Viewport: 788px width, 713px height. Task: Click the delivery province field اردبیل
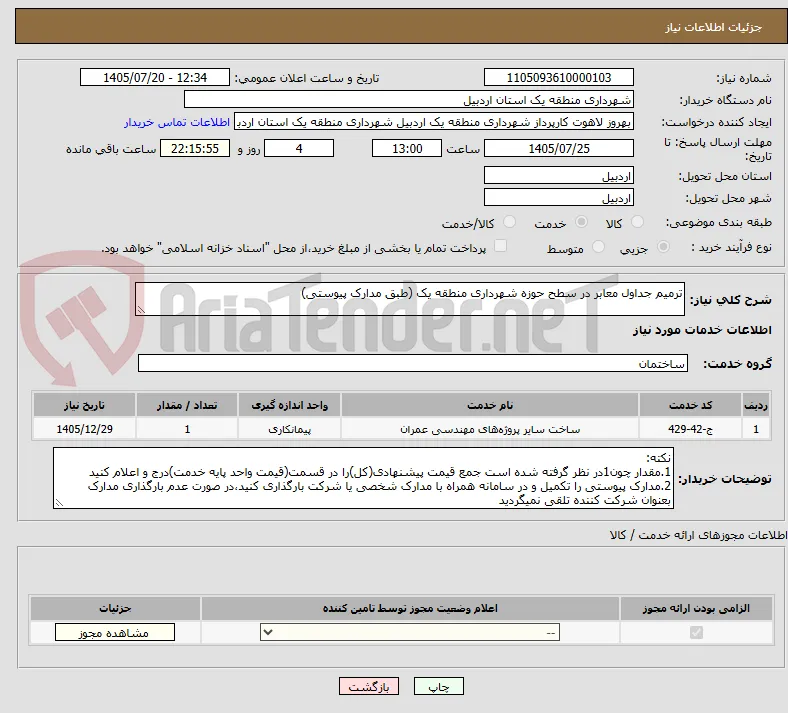[559, 175]
